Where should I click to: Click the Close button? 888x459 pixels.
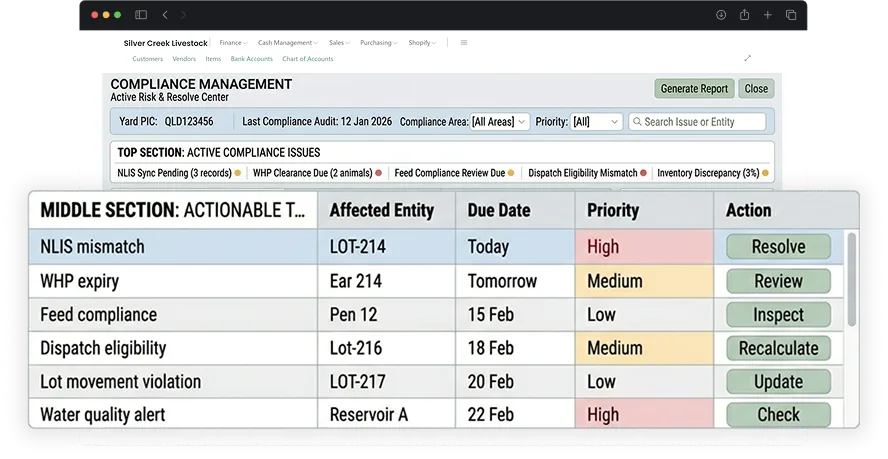click(756, 88)
